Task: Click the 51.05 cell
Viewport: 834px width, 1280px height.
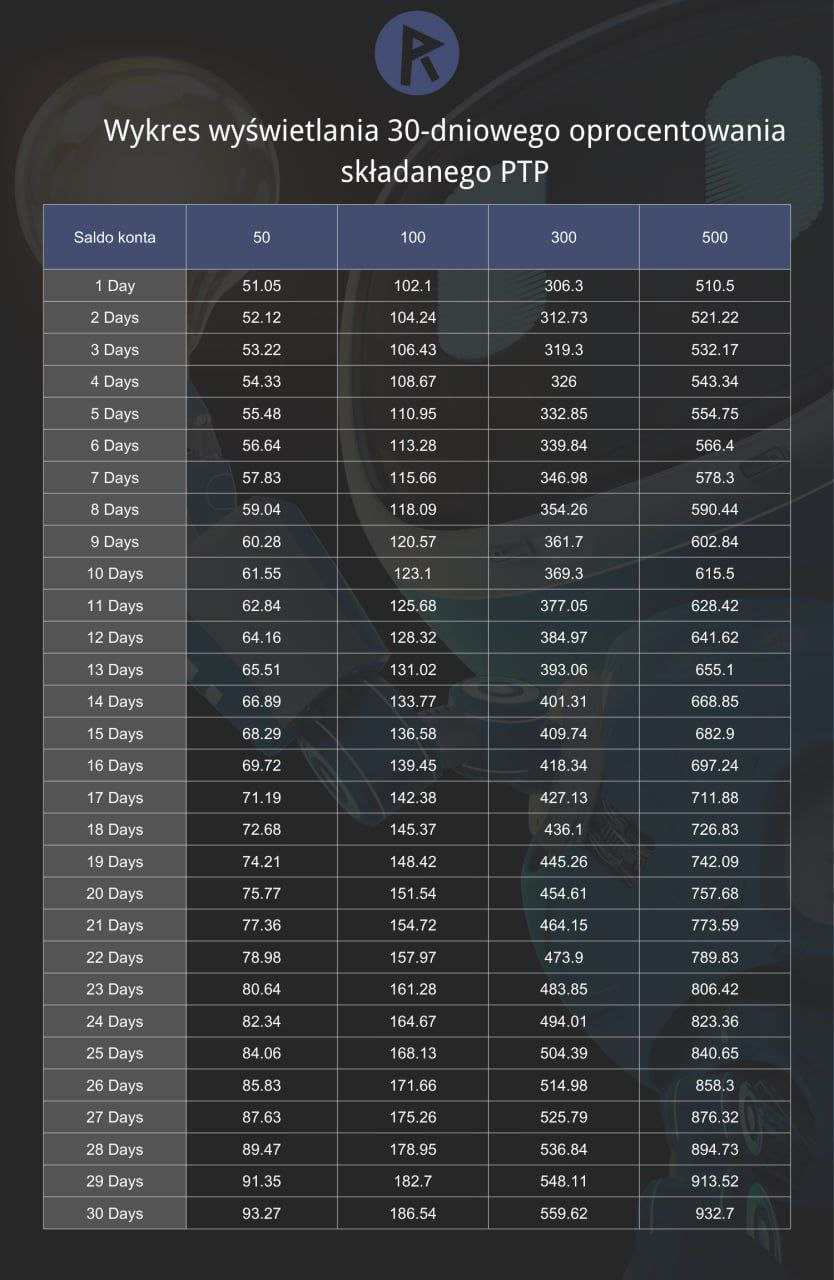Action: tap(262, 286)
